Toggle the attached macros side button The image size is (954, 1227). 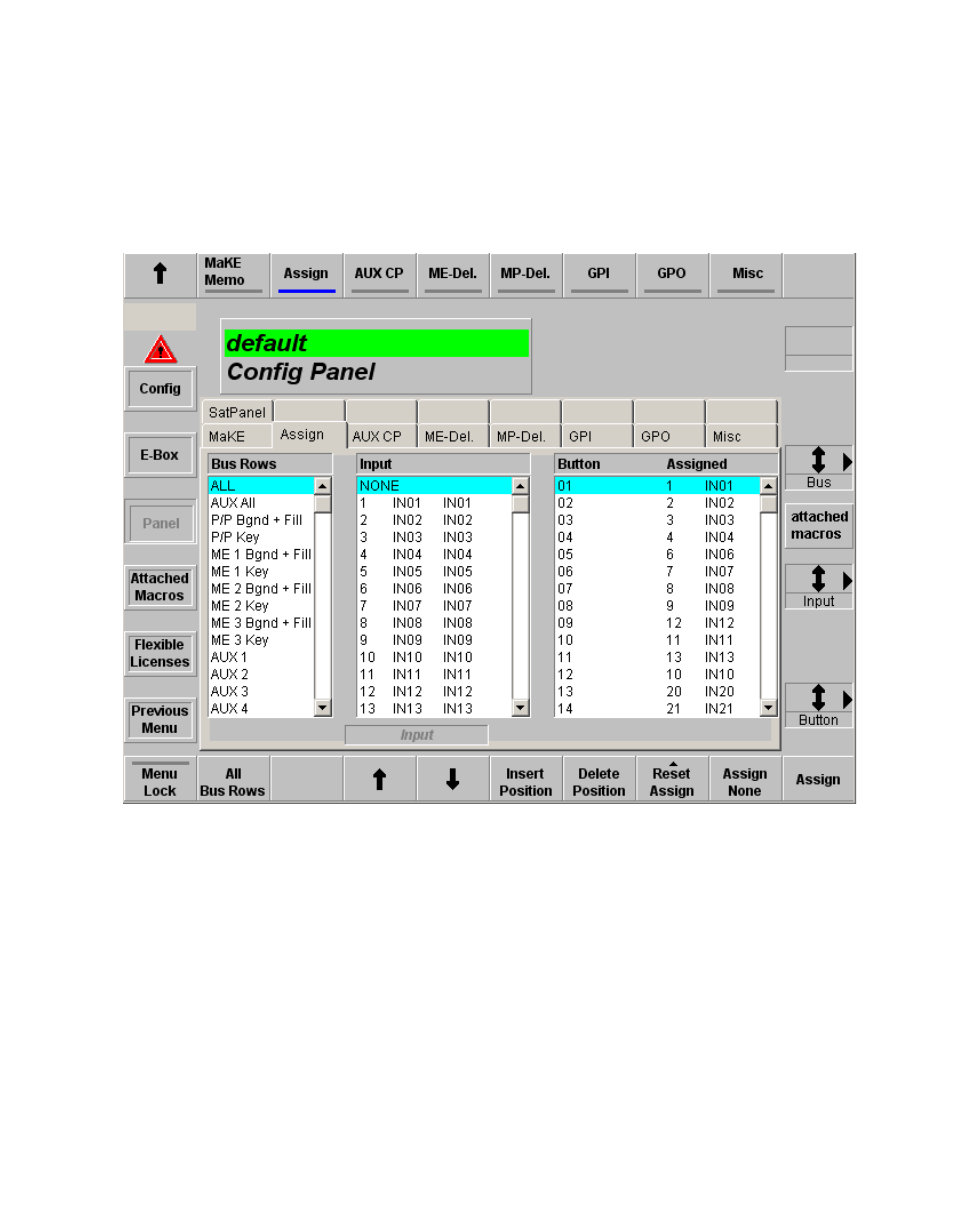[818, 525]
